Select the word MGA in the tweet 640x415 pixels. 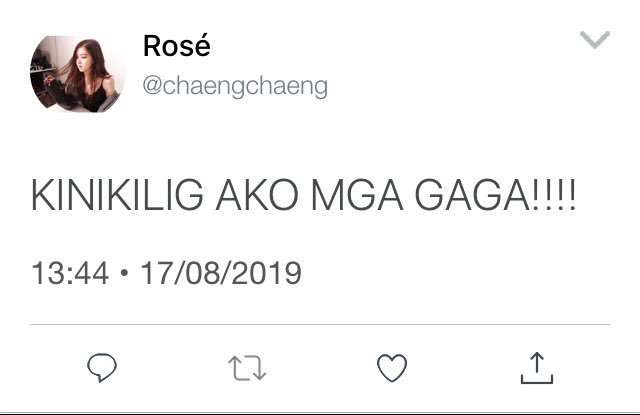tap(357, 195)
